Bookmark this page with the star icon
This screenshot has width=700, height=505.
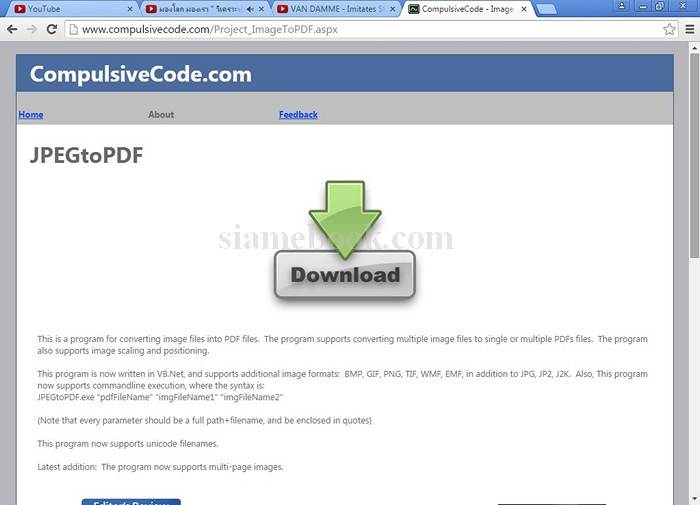669,29
